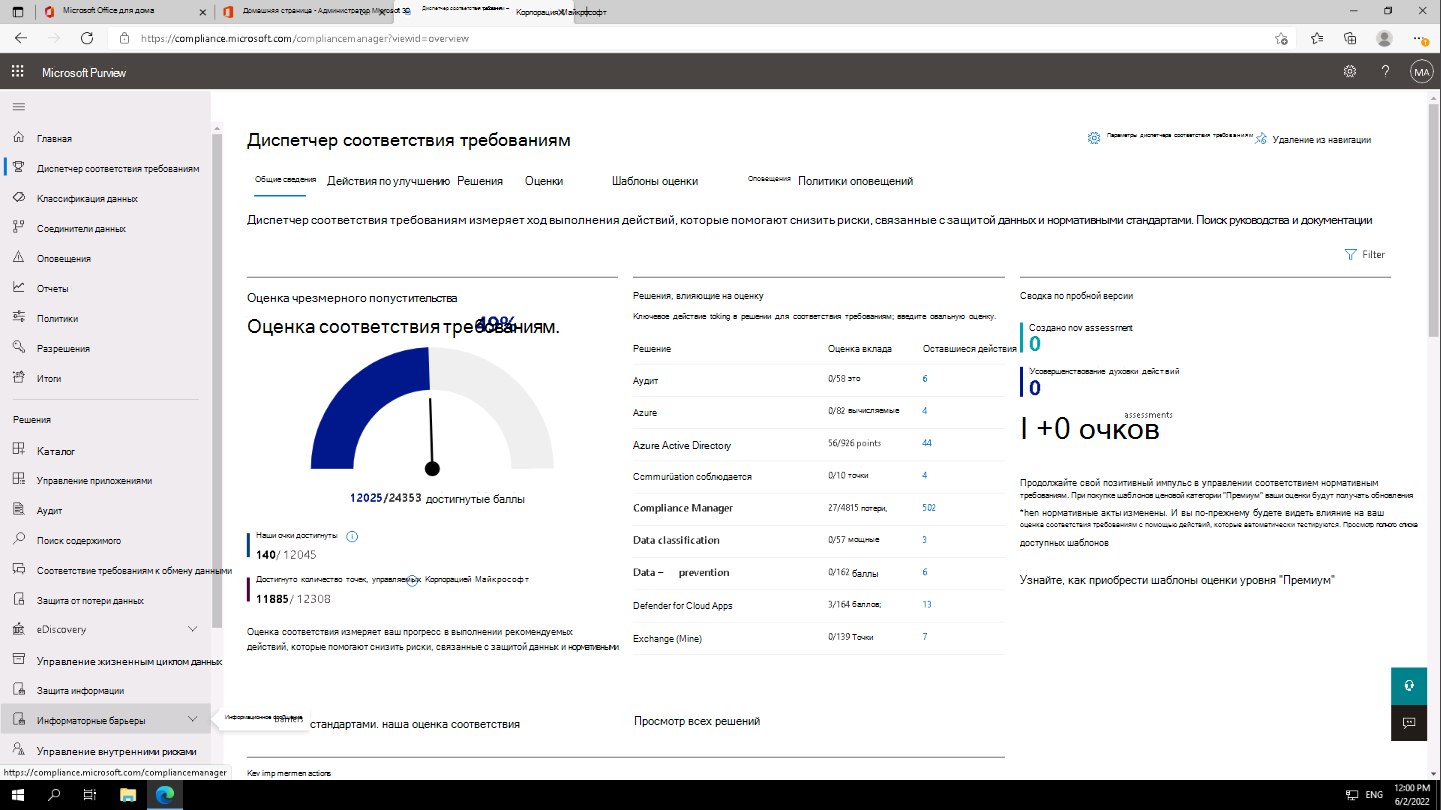
Task: Open remaining actions 13 for Defender for Cloud Apps
Action: (927, 604)
